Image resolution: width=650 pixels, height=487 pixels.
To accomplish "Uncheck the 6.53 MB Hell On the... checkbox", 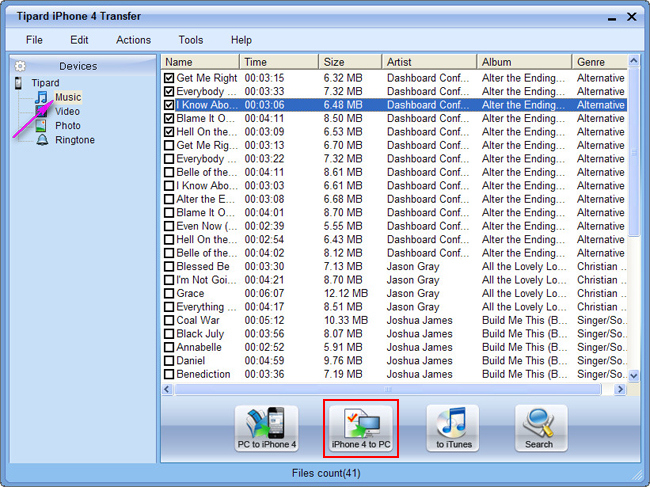I will point(169,132).
